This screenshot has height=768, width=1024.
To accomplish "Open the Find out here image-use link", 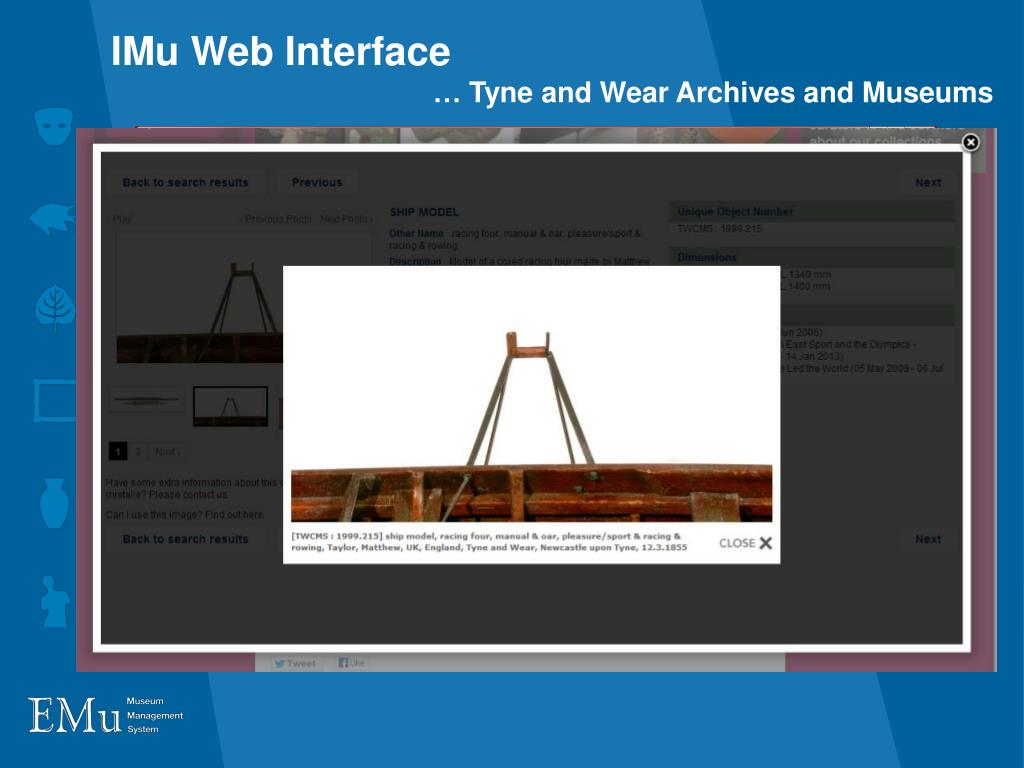I will 234,515.
